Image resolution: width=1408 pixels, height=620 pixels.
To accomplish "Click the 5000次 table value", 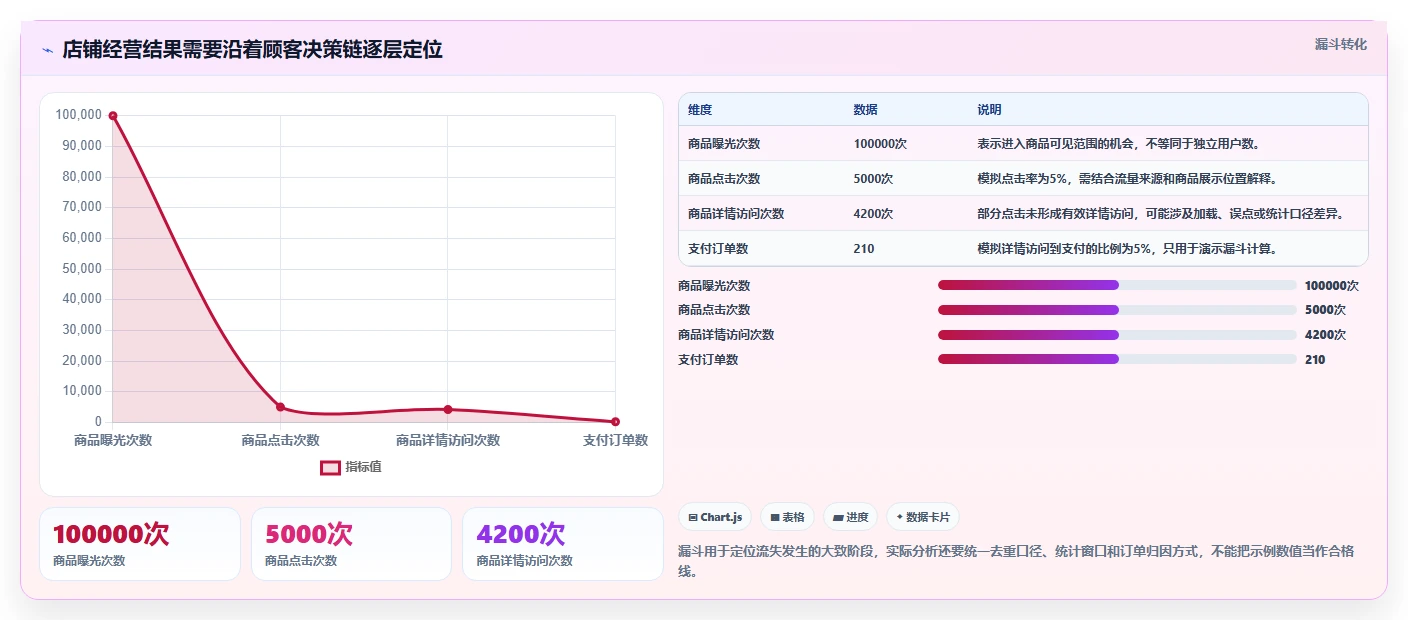I will click(x=873, y=179).
